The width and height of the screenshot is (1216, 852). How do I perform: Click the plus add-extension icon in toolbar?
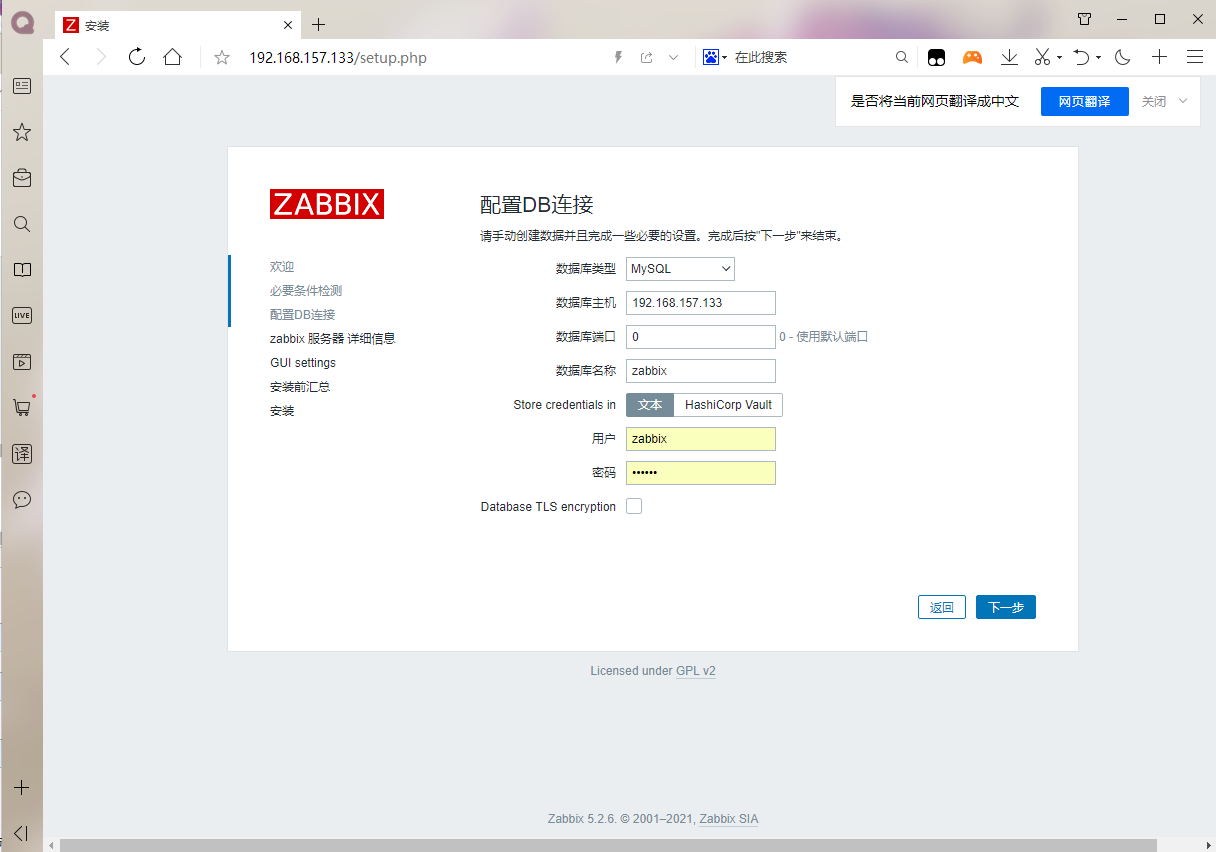click(x=1159, y=58)
